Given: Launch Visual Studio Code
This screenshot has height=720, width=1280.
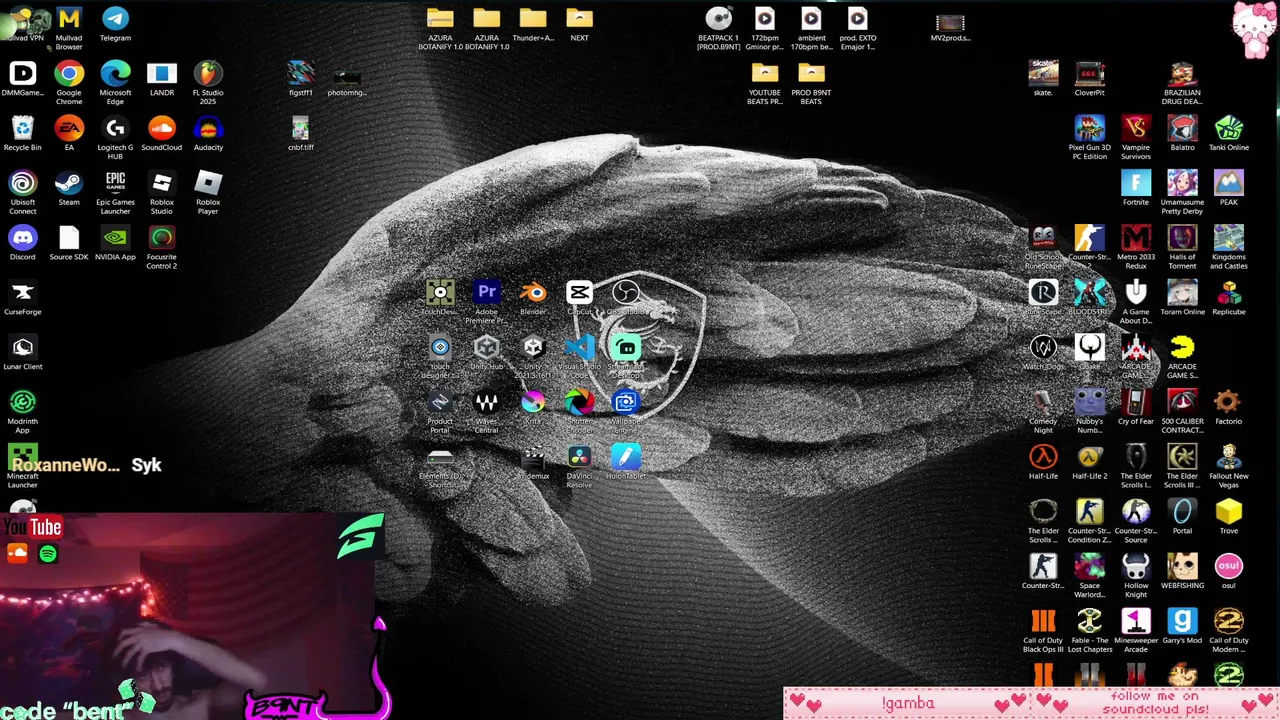Looking at the screenshot, I should click(579, 347).
